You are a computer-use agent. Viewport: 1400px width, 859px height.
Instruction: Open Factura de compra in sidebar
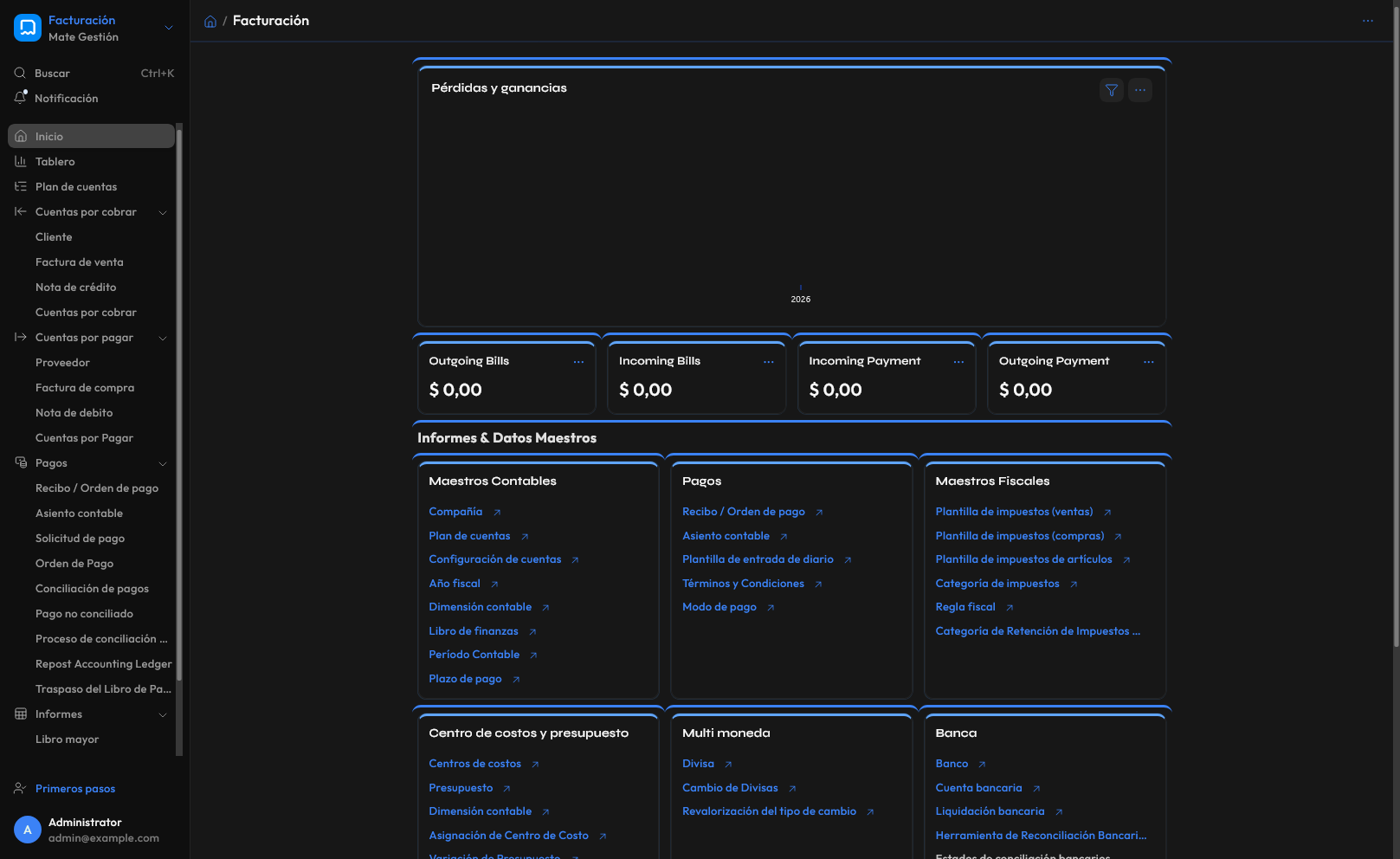[x=85, y=388]
